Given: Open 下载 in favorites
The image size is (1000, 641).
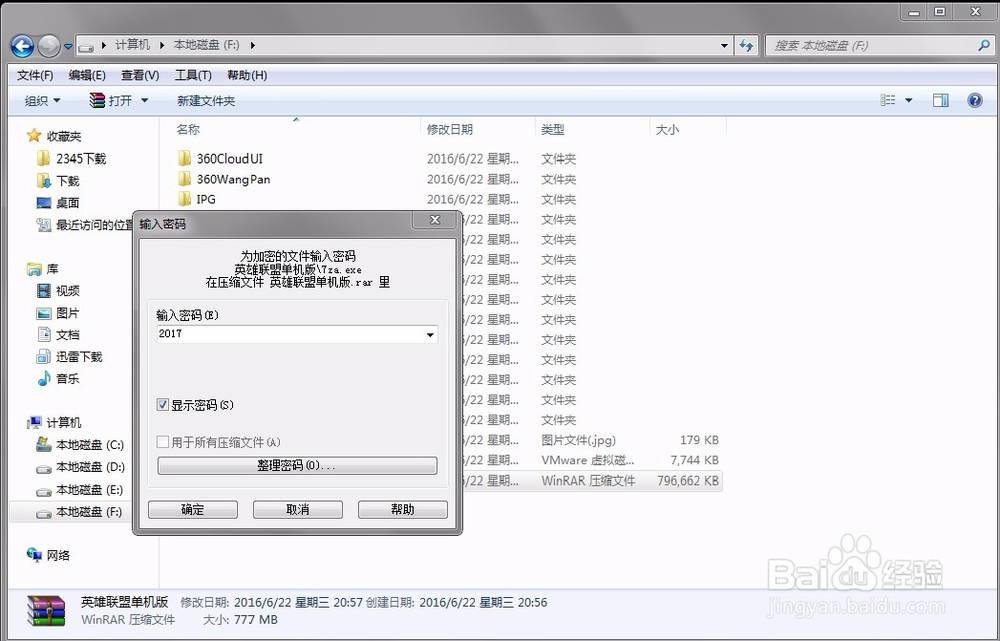Looking at the screenshot, I should tap(58, 181).
